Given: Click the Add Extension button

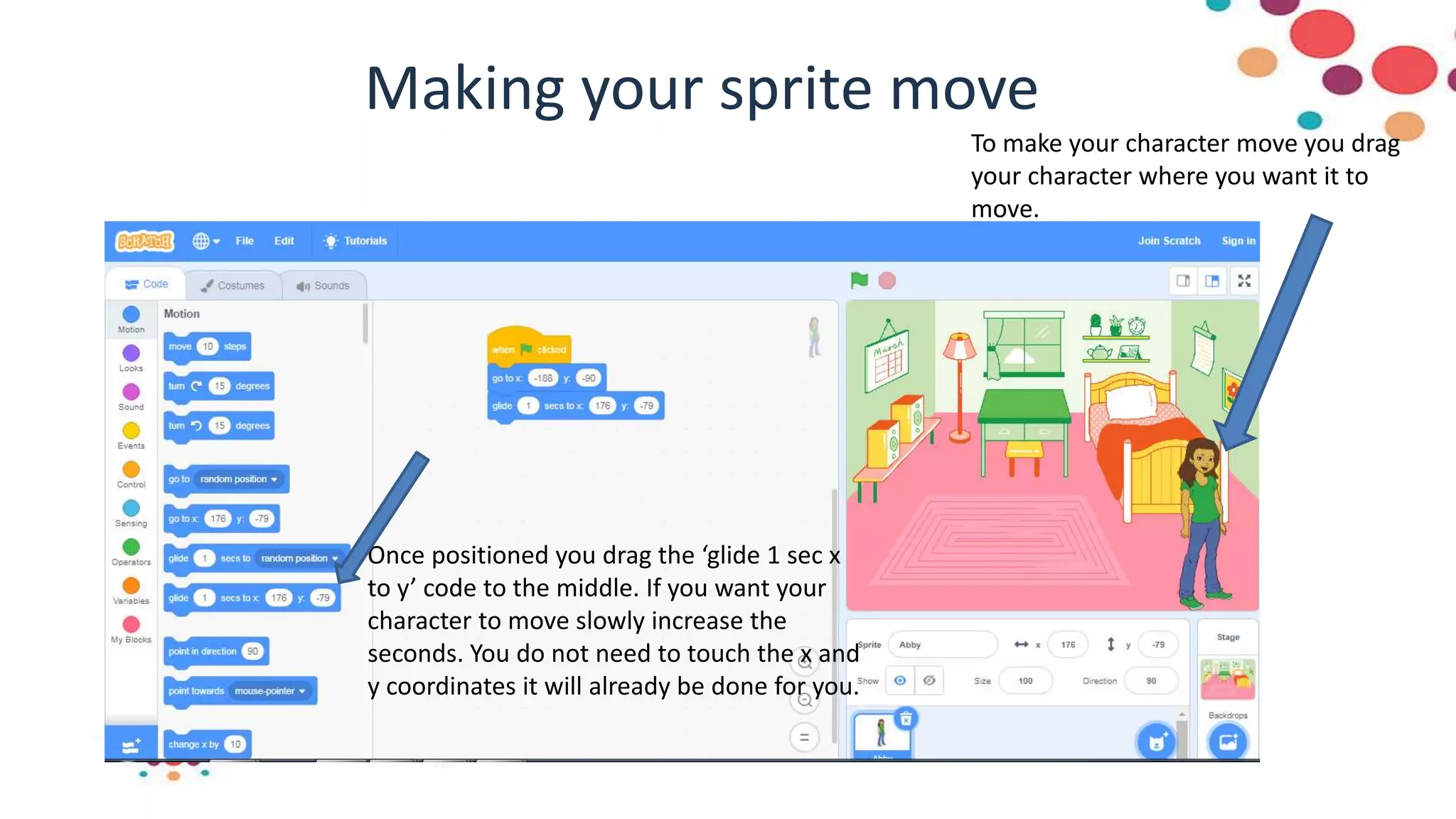Looking at the screenshot, I should coord(131,744).
